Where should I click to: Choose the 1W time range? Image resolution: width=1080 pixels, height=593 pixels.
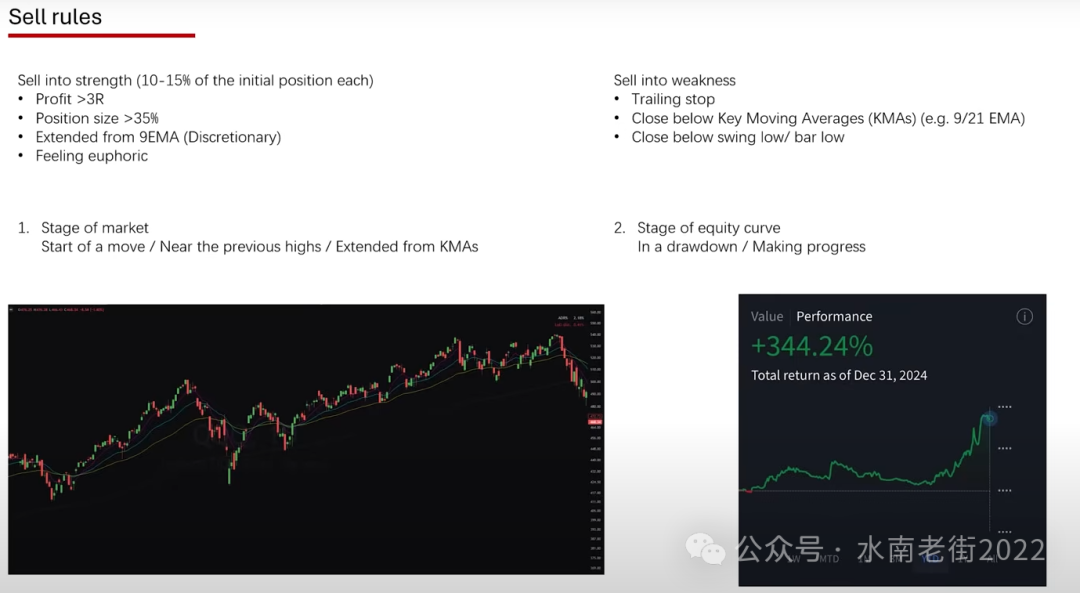coord(793,559)
